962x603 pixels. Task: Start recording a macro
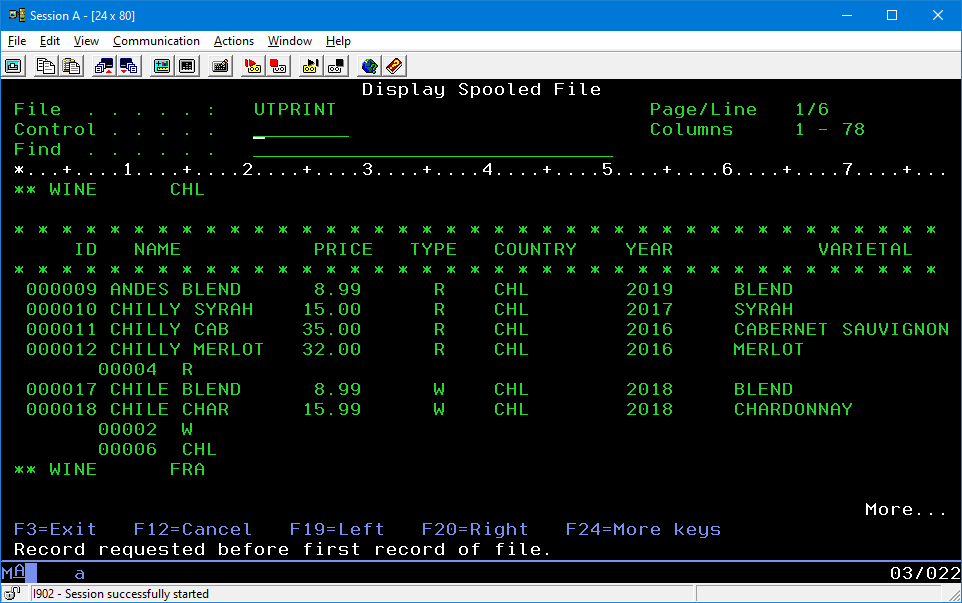pyautogui.click(x=253, y=66)
